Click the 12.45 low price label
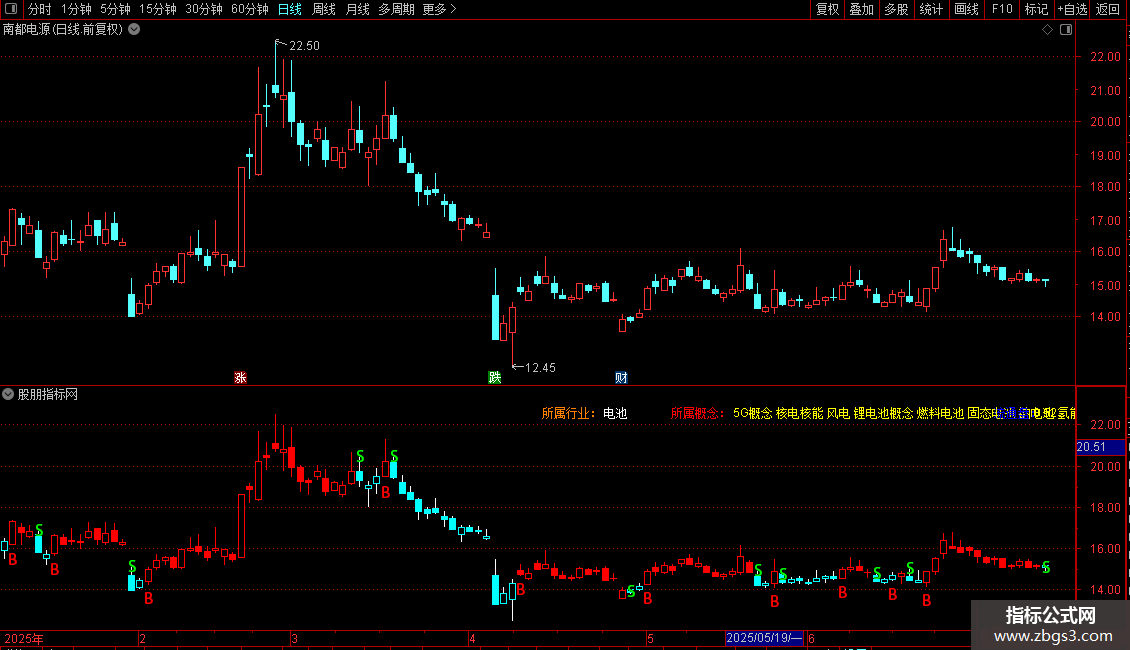 pyautogui.click(x=540, y=368)
